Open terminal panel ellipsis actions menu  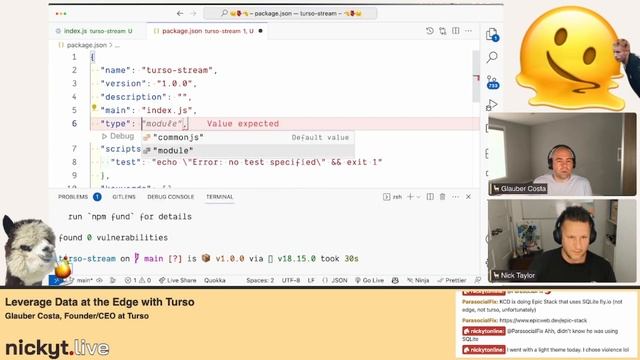pos(456,197)
